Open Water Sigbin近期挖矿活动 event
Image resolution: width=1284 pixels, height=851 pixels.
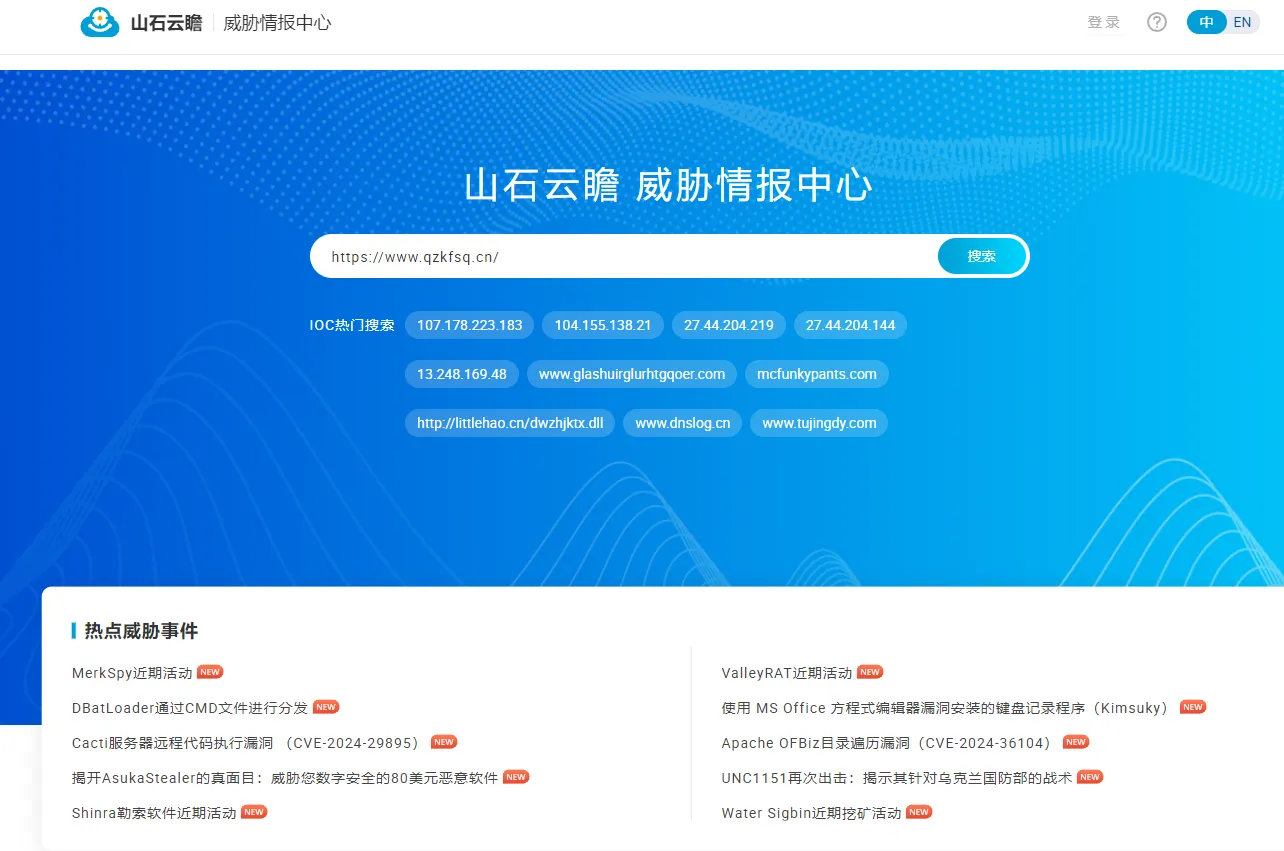[811, 813]
